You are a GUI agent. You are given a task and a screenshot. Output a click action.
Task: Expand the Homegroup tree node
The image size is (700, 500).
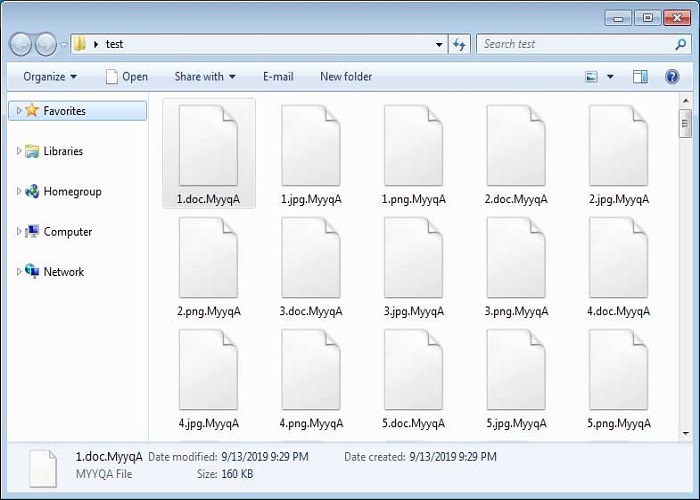(18, 191)
